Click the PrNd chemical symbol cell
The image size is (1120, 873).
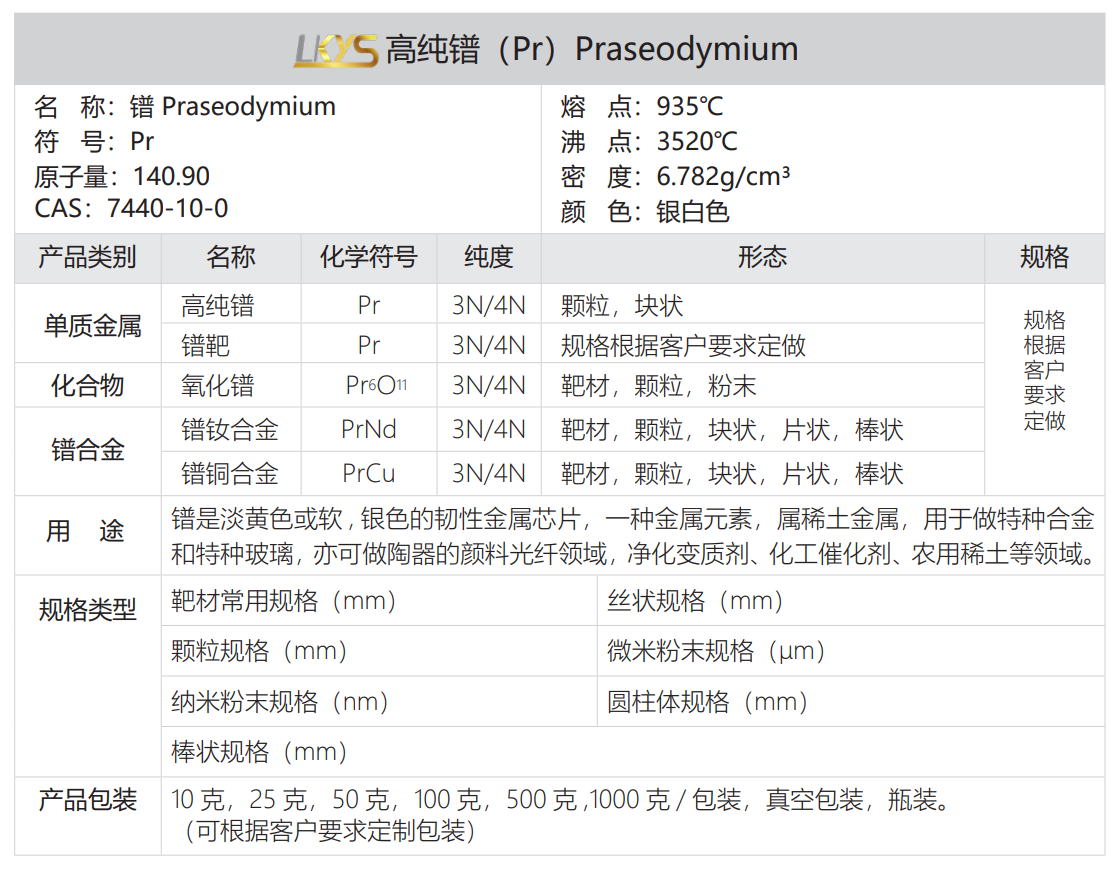click(368, 430)
